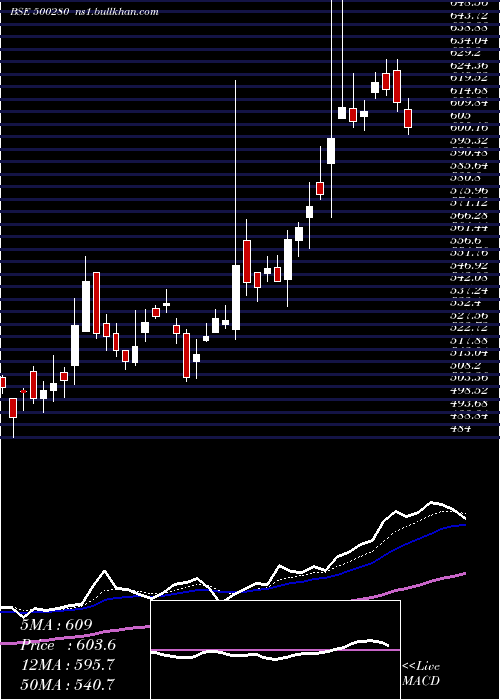The image size is (500, 700).
Task: Click the ns1.bullkhan.com site label
Action: coord(115,12)
